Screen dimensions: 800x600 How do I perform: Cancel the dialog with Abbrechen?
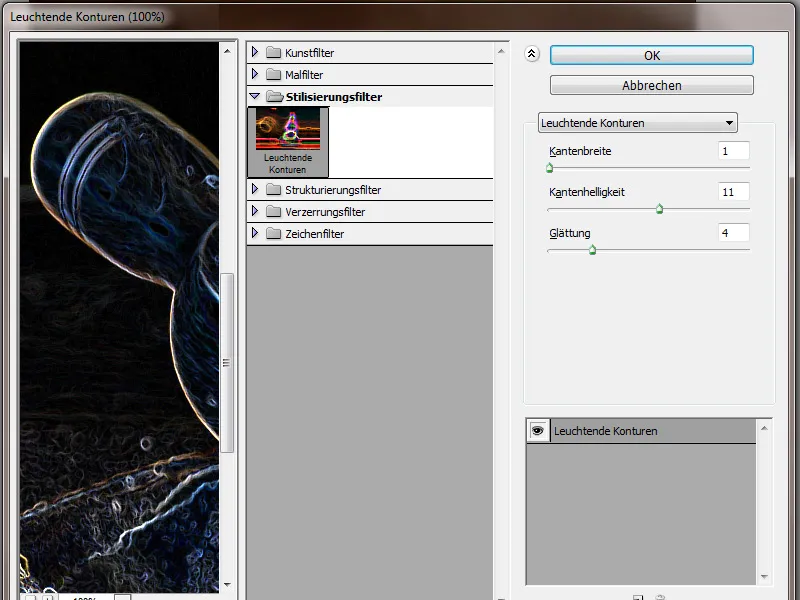coord(652,85)
